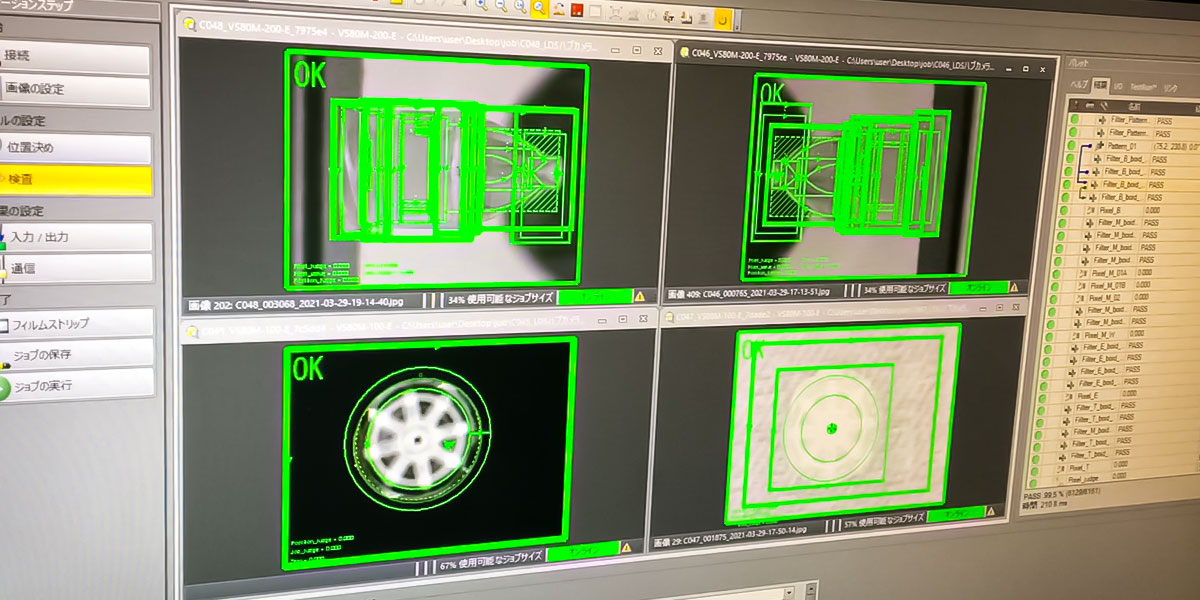Click warning triangle under the wheel image window
Screen dimensions: 1200x600
(625, 548)
